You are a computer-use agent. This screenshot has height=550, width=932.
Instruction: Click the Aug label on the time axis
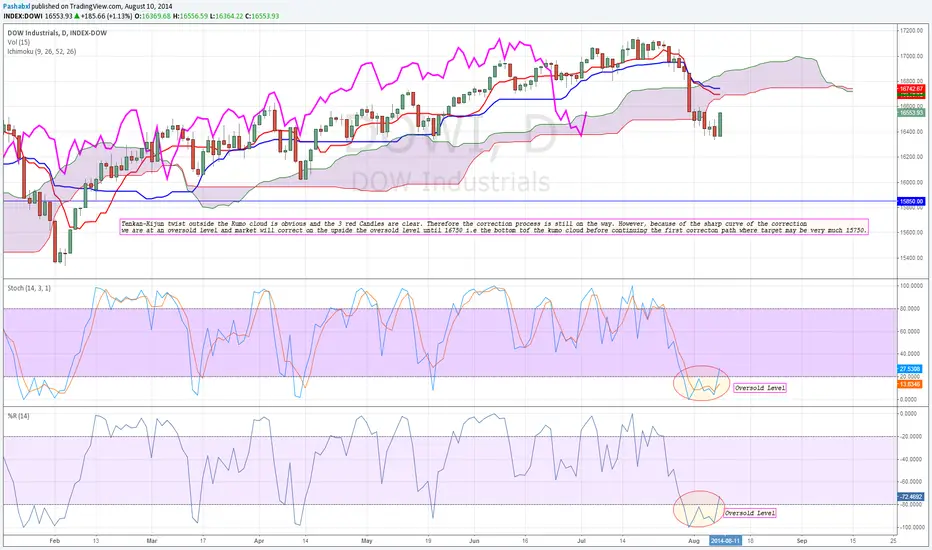click(x=694, y=541)
